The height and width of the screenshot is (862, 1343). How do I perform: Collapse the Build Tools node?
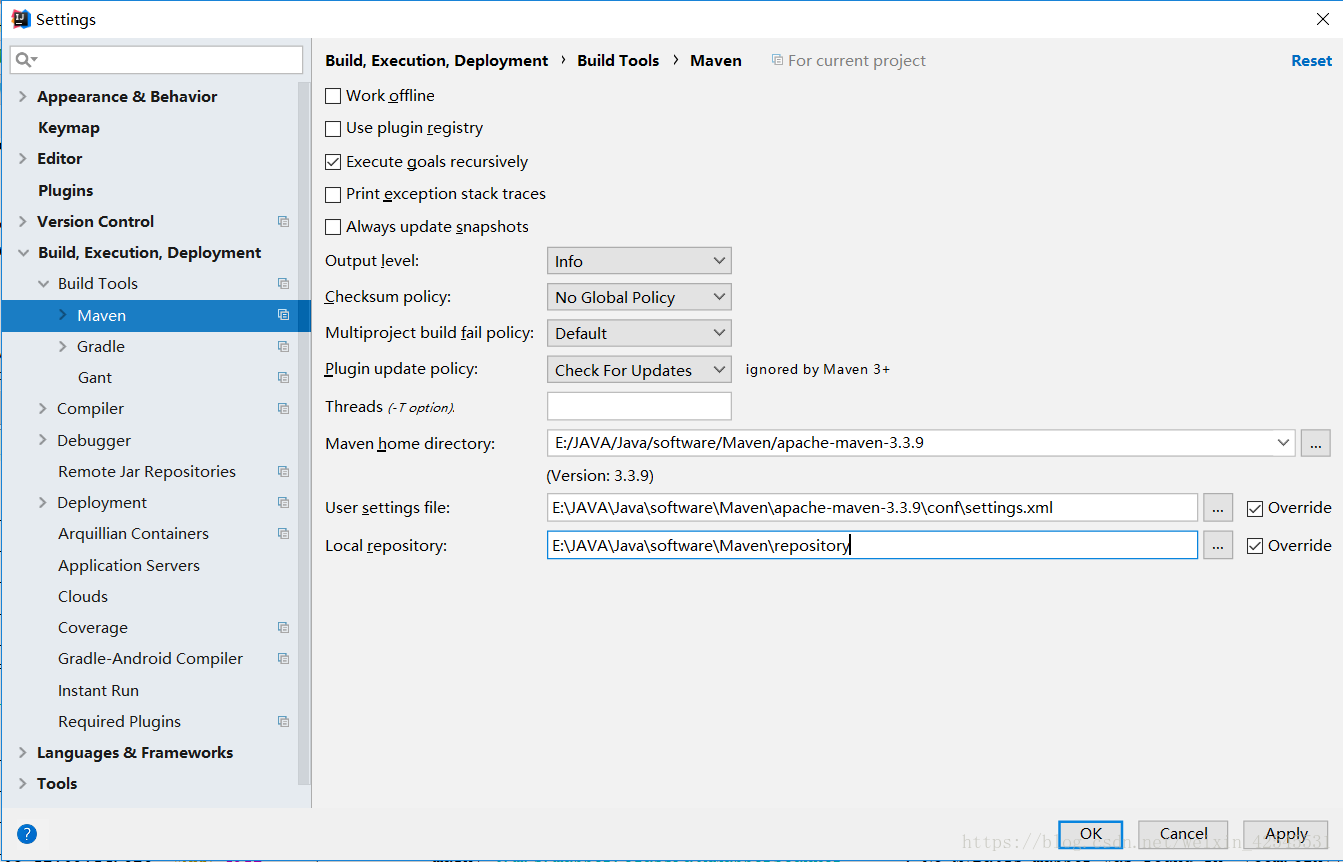[x=43, y=284]
